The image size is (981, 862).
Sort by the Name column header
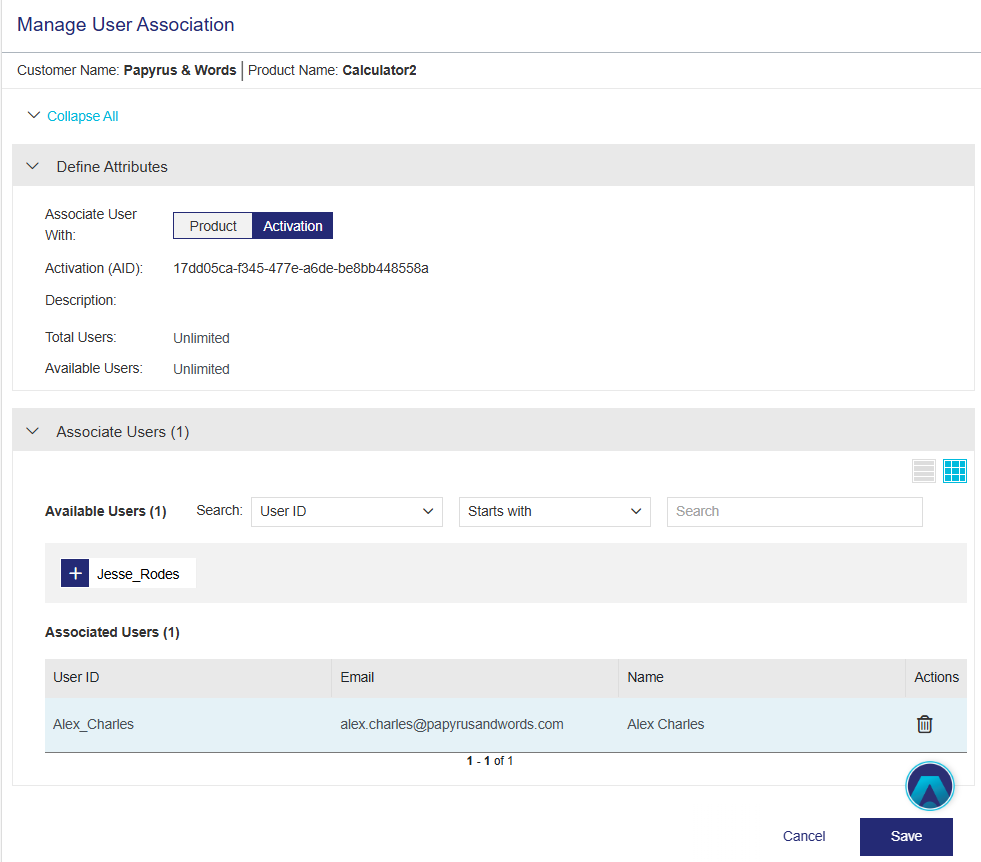[x=645, y=677]
